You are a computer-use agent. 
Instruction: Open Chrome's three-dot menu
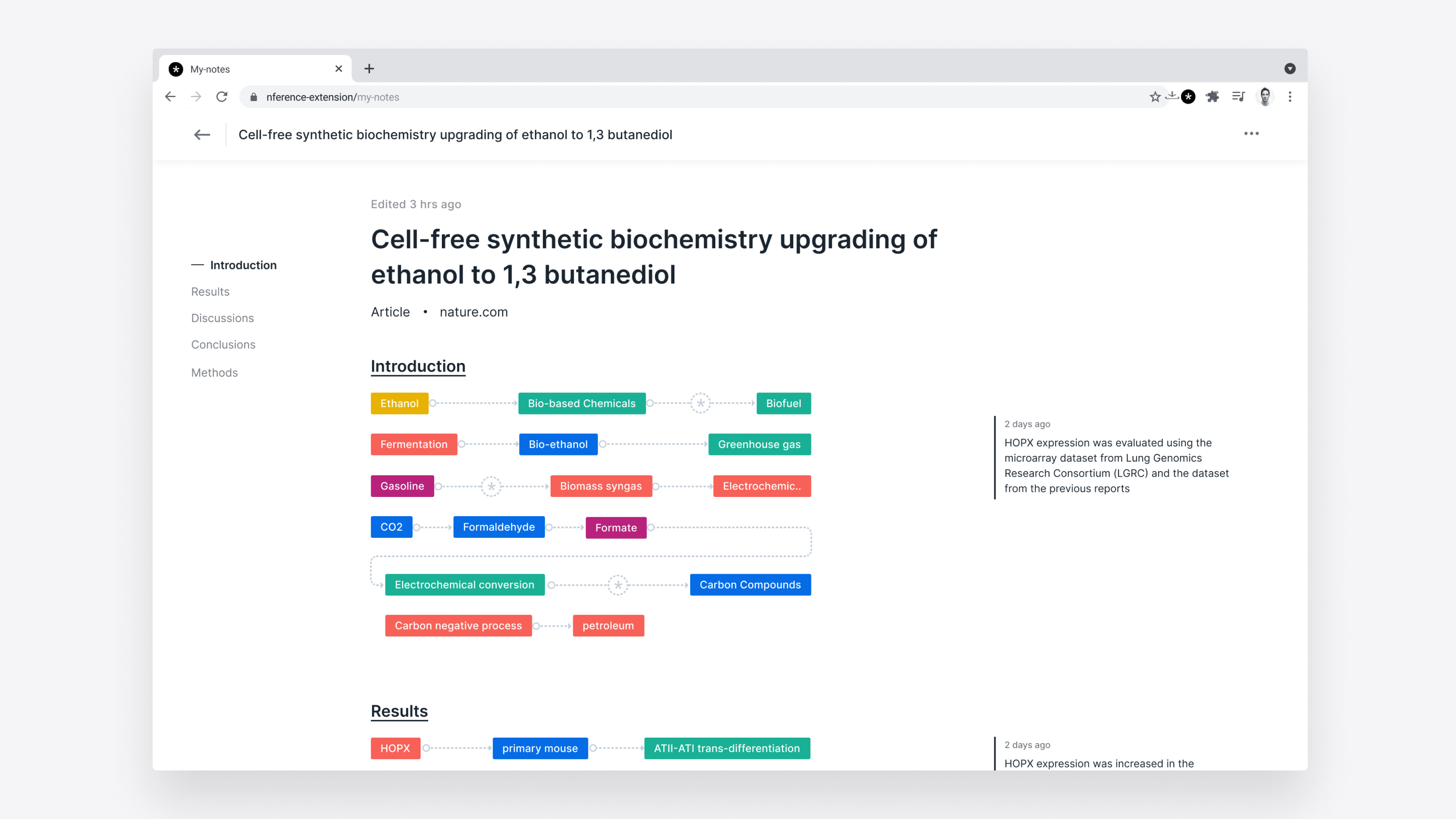tap(1290, 97)
